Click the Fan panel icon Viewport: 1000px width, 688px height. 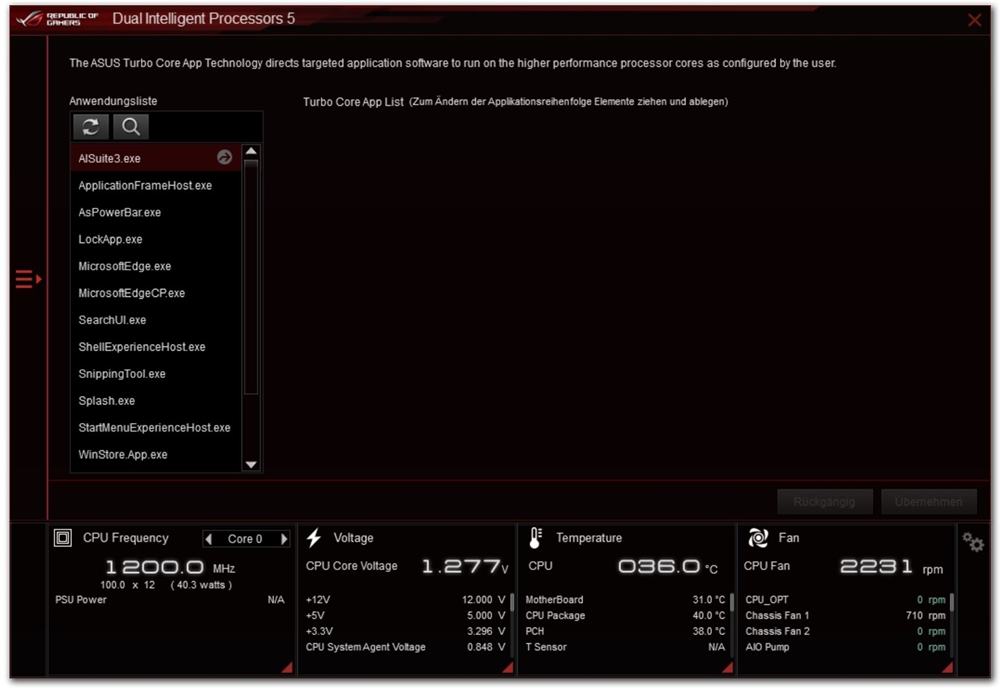point(758,538)
